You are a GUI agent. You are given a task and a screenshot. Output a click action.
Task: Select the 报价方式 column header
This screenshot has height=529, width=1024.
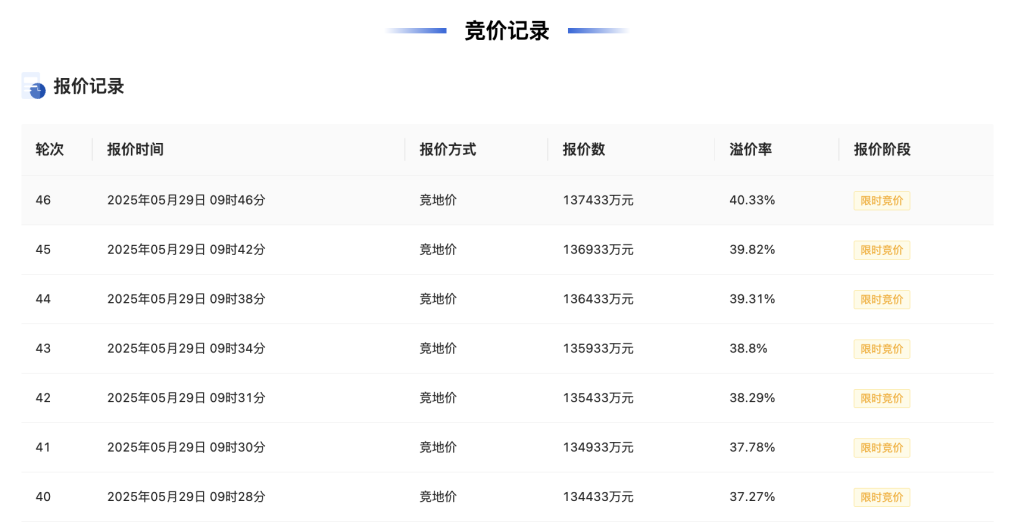coord(447,149)
